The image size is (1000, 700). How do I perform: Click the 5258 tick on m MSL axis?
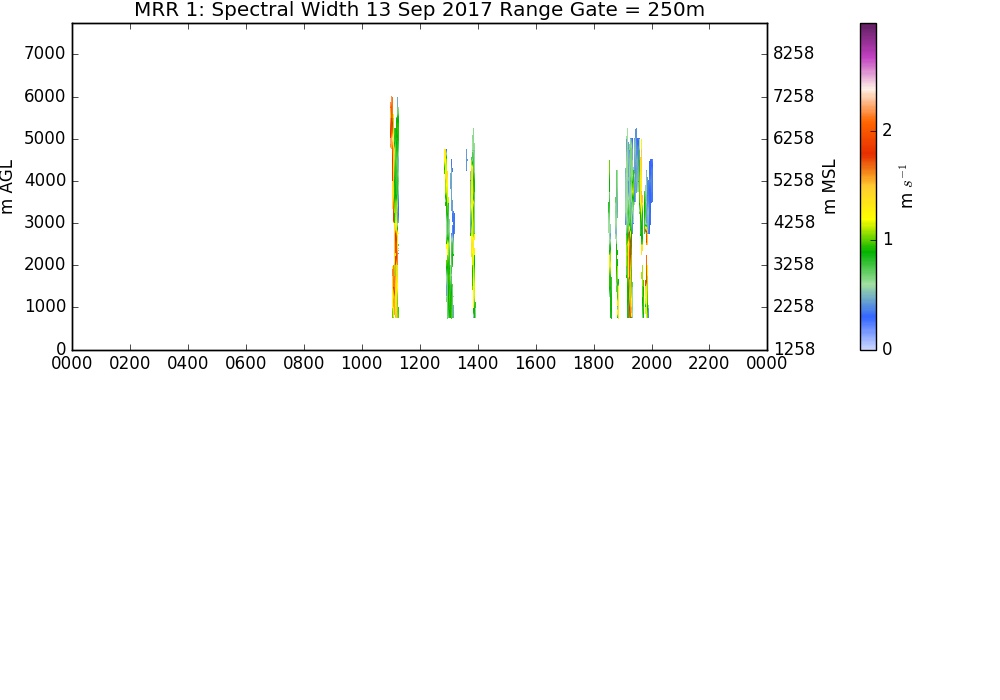(x=793, y=180)
